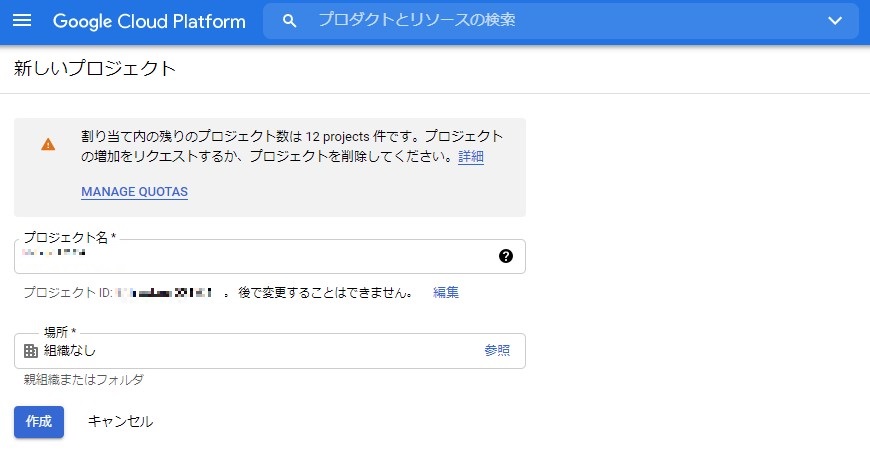Click the 親組織またはフォルダ helper text
The height and width of the screenshot is (456, 870).
click(84, 379)
